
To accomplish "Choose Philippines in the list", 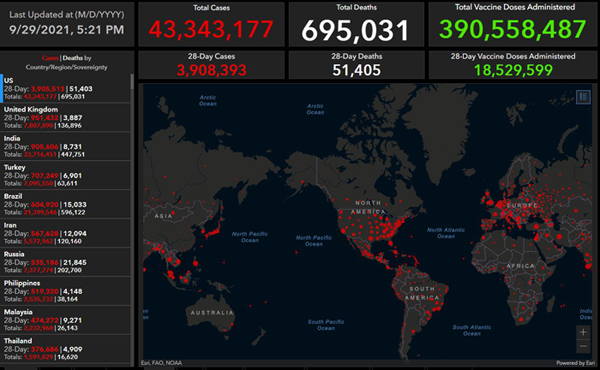I will 65,291.
